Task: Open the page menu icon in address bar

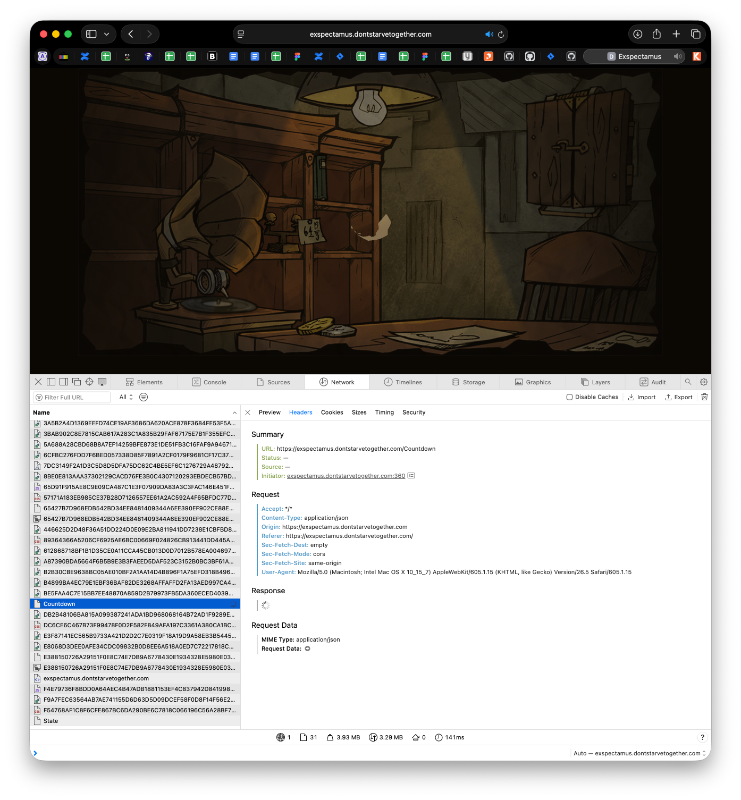Action: coord(241,34)
